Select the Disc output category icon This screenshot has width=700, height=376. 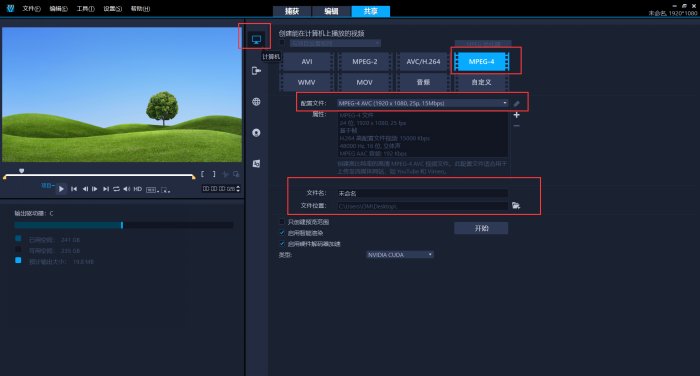(x=256, y=133)
